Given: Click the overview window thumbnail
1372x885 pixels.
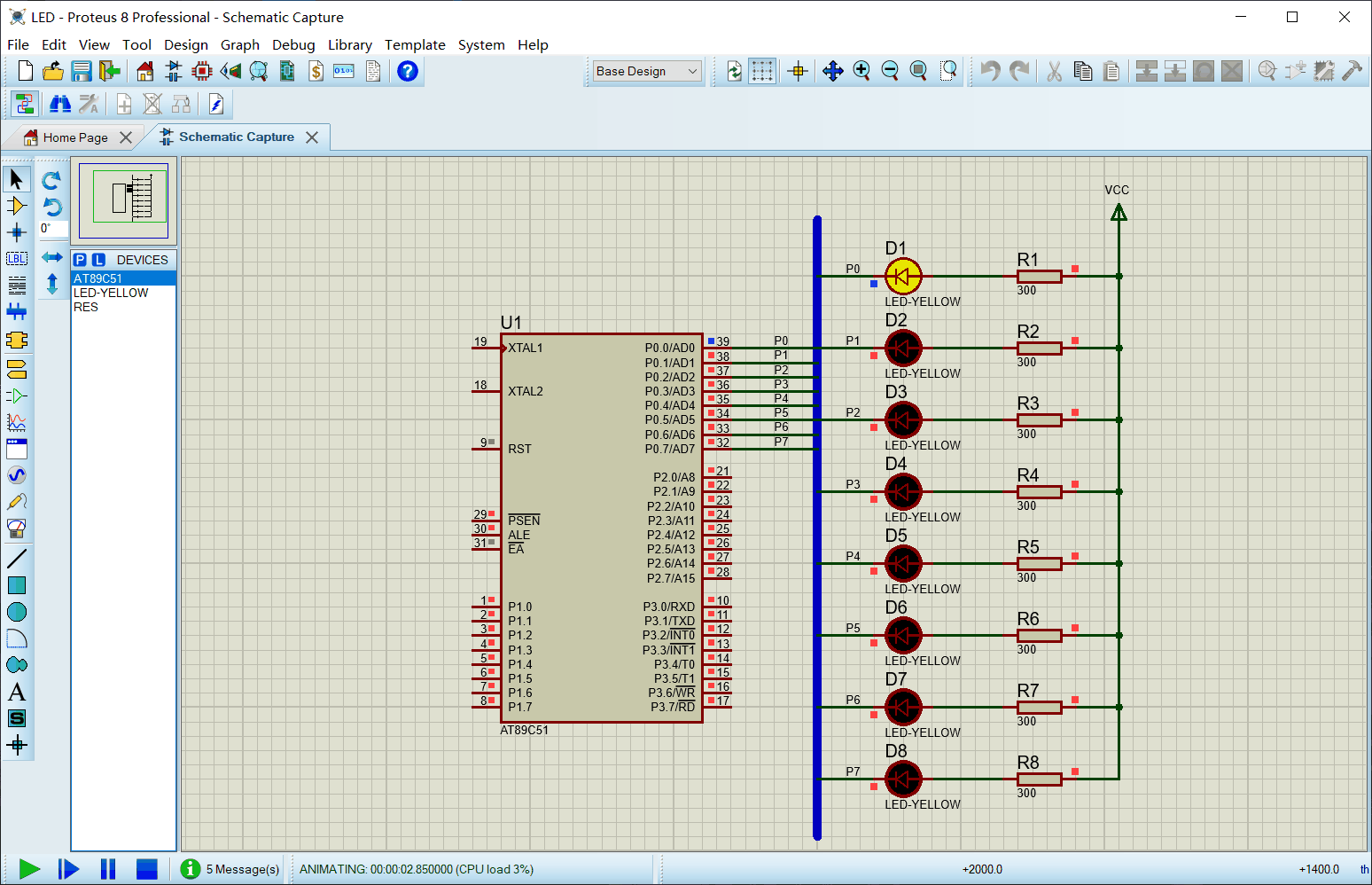Looking at the screenshot, I should (x=123, y=201).
